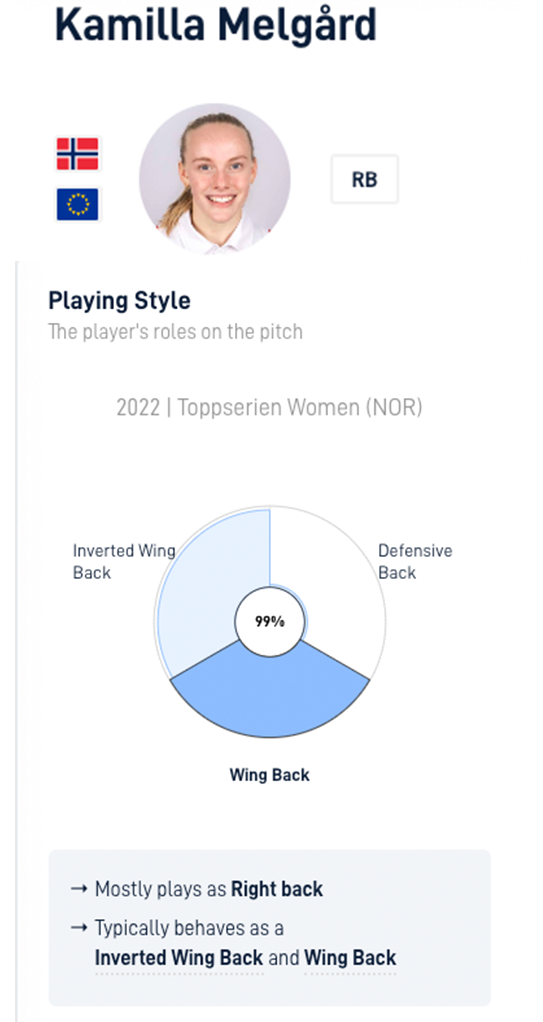The height and width of the screenshot is (1022, 543).
Task: Select the Wing Back chart label
Action: coord(270,775)
